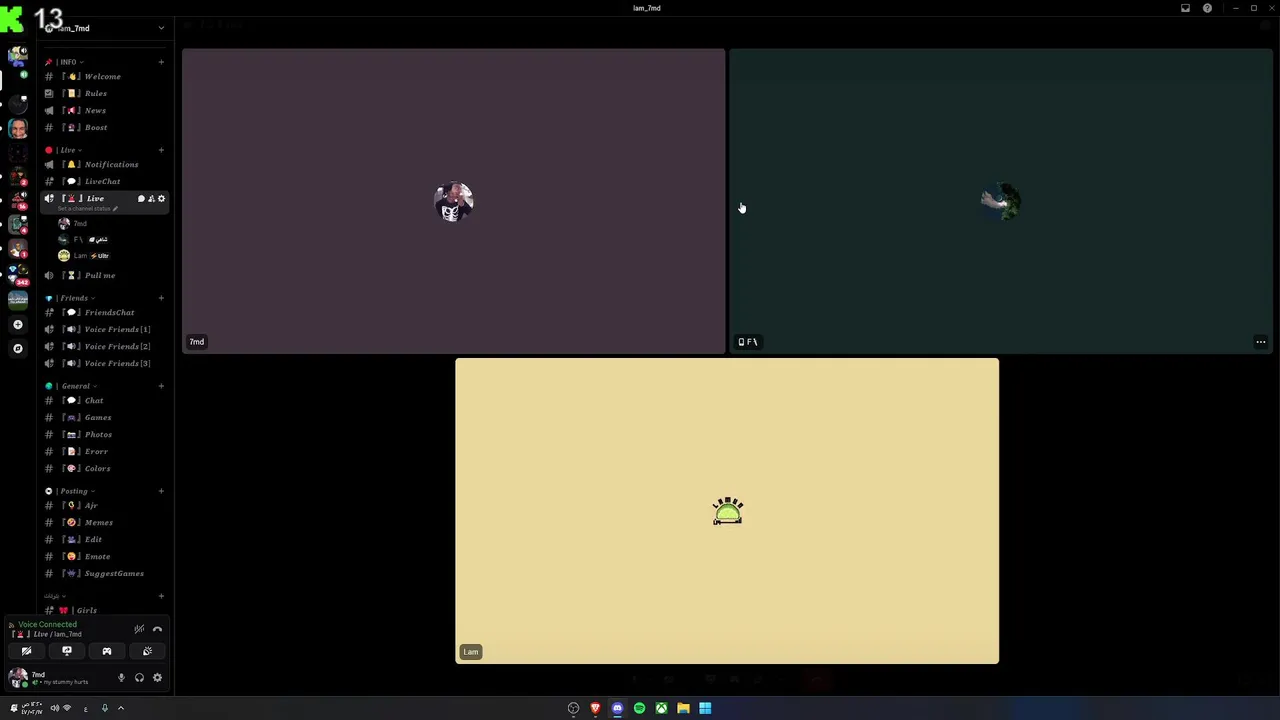Screen dimensions: 1280x720
Task: Open the Edit channel
Action: [x=104, y=540]
